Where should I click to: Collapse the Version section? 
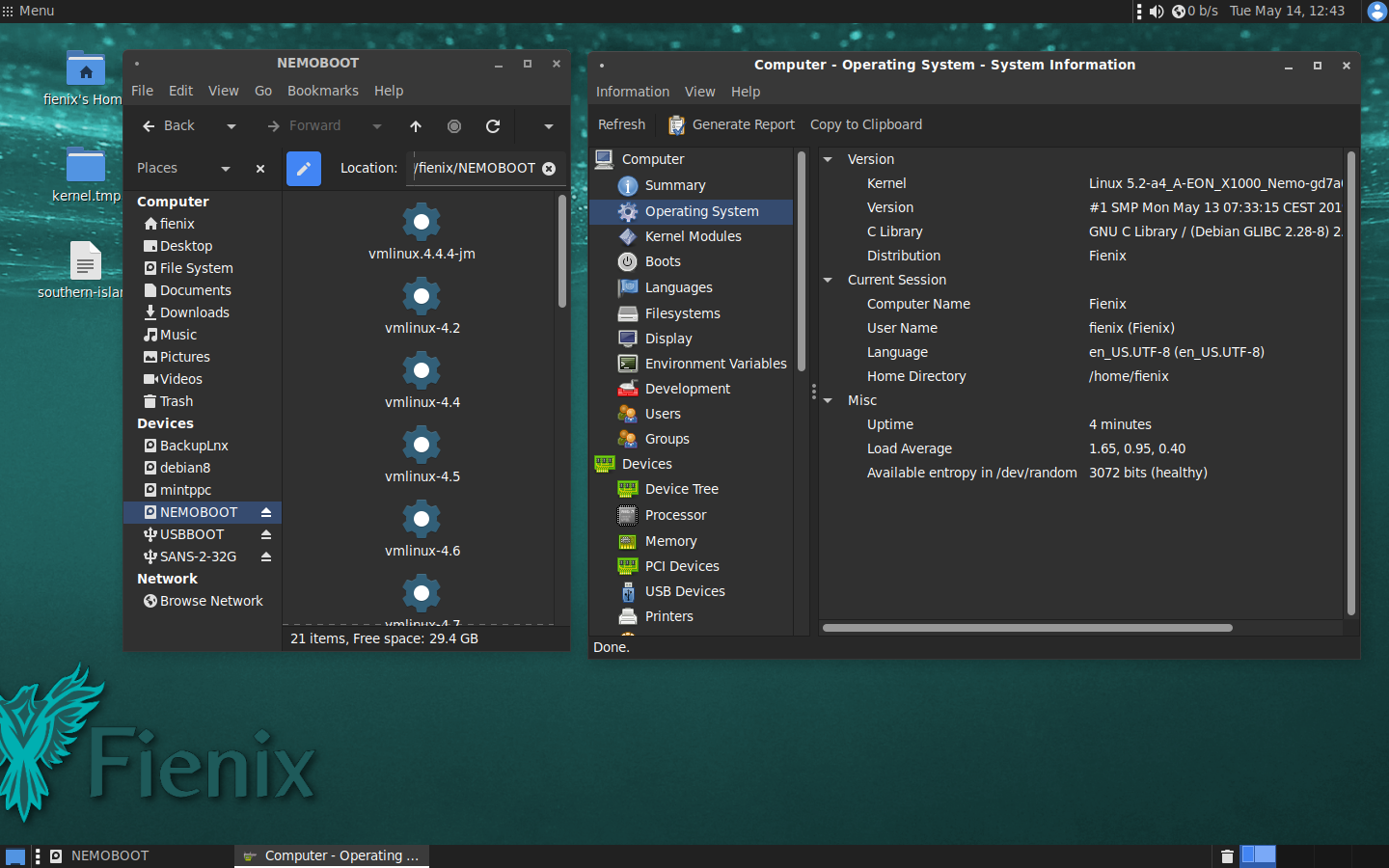click(x=828, y=159)
